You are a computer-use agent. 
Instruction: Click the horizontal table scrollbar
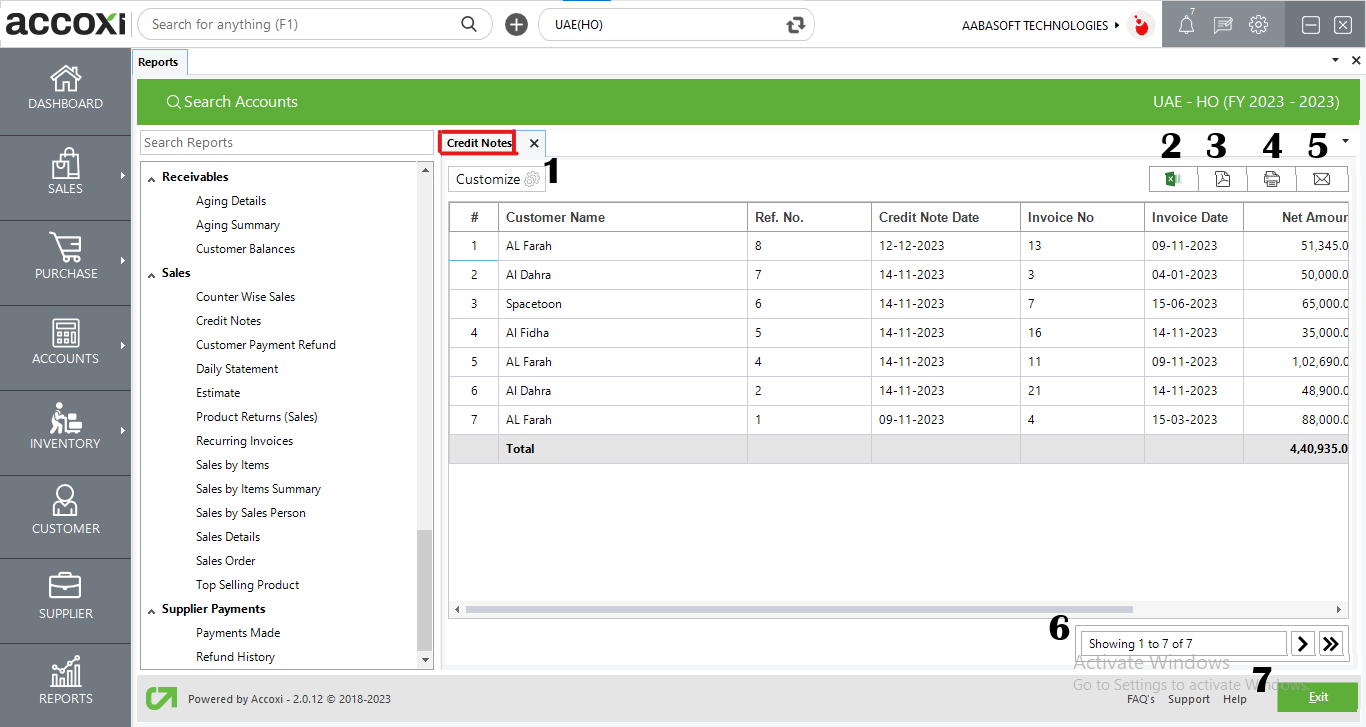pos(798,609)
